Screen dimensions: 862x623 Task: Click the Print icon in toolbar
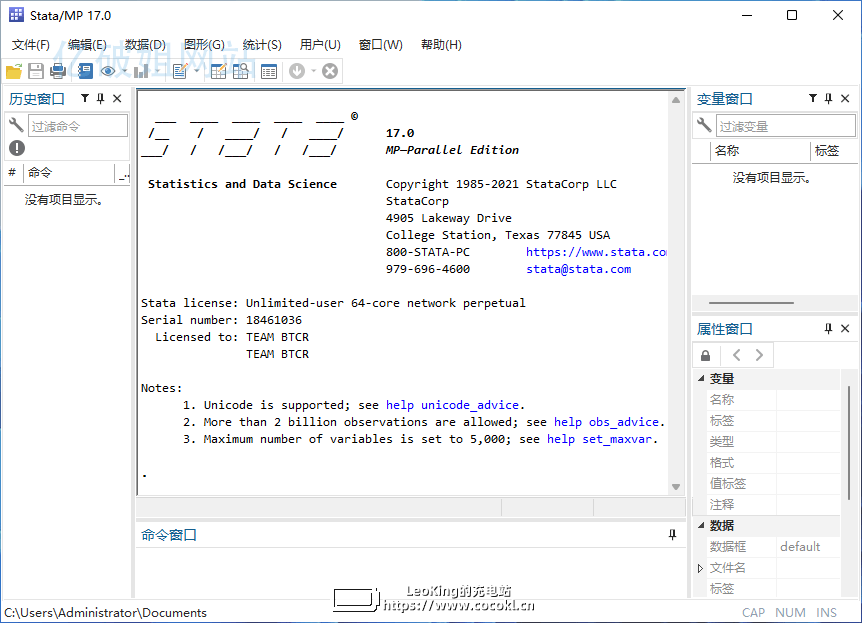58,71
